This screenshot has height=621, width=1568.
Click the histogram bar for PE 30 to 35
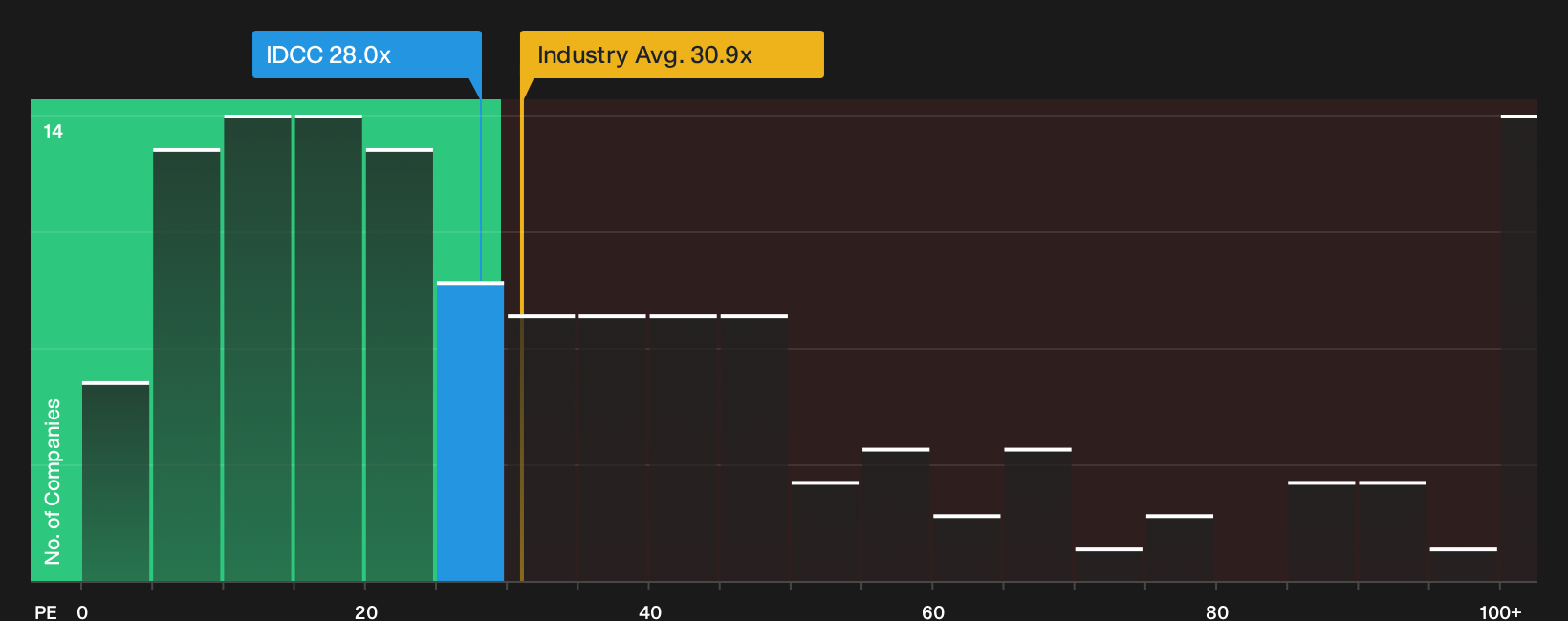tap(541, 448)
